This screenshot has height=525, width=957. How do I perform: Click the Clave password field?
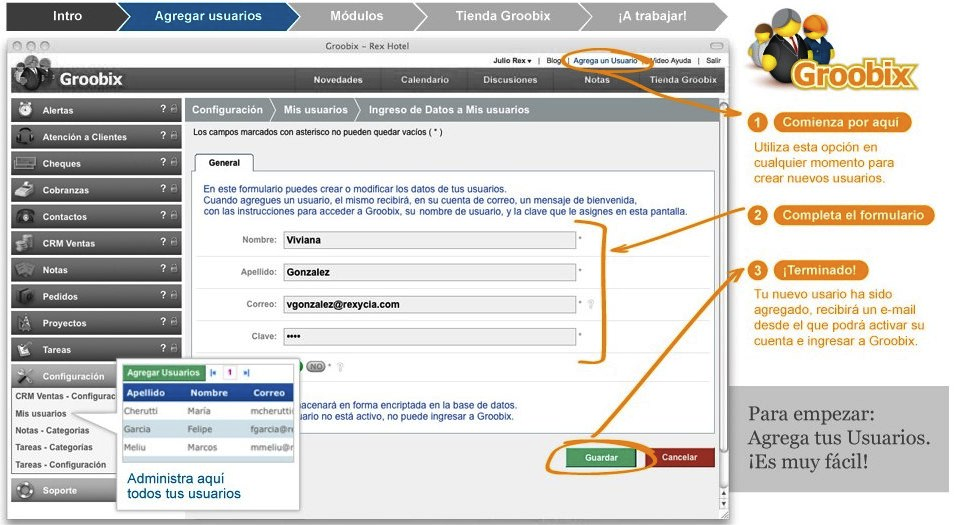click(430, 336)
